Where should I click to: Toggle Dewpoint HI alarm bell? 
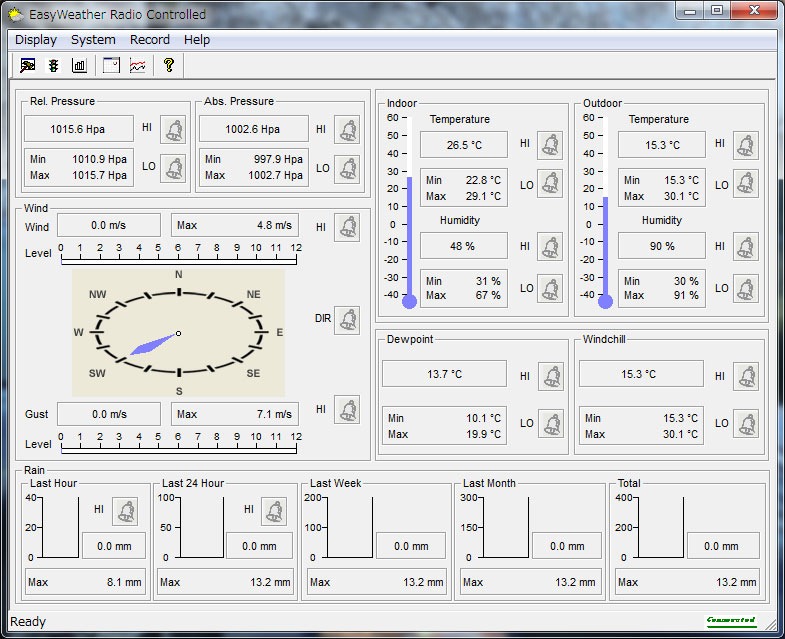tap(551, 377)
